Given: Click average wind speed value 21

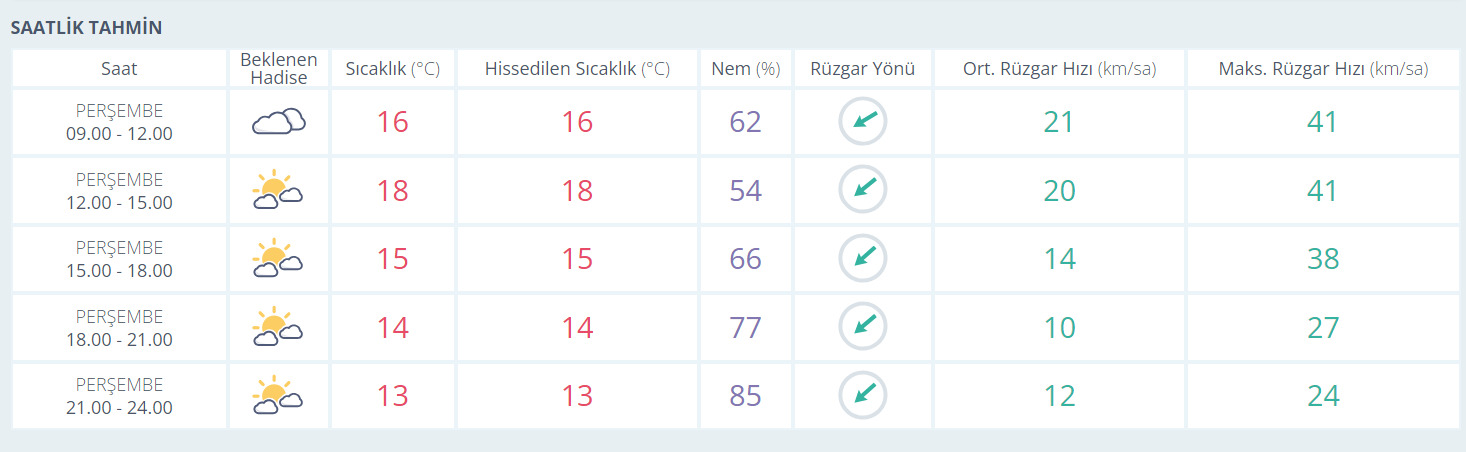Looking at the screenshot, I should [x=1058, y=122].
